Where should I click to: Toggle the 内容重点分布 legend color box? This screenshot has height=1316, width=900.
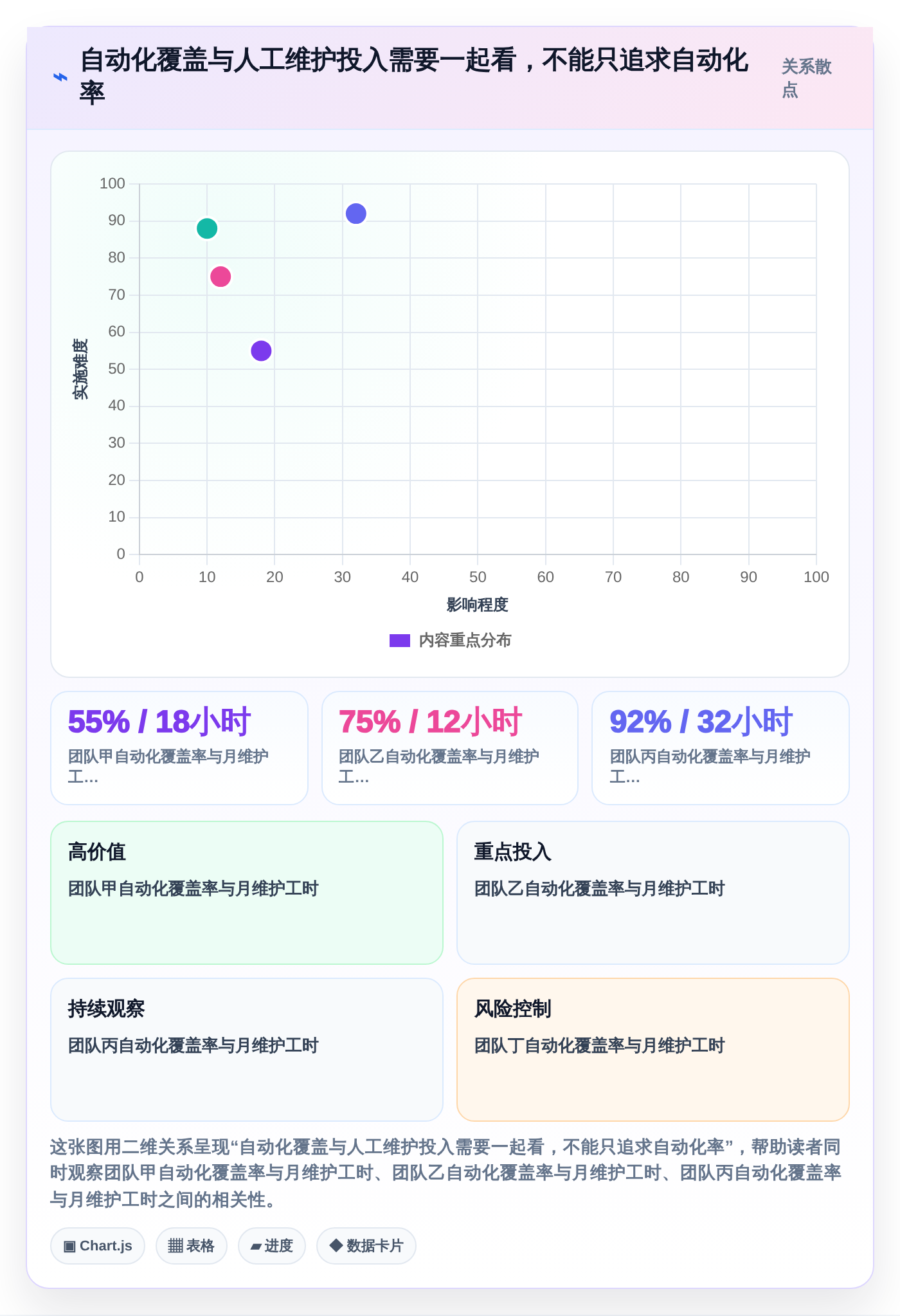click(x=400, y=641)
